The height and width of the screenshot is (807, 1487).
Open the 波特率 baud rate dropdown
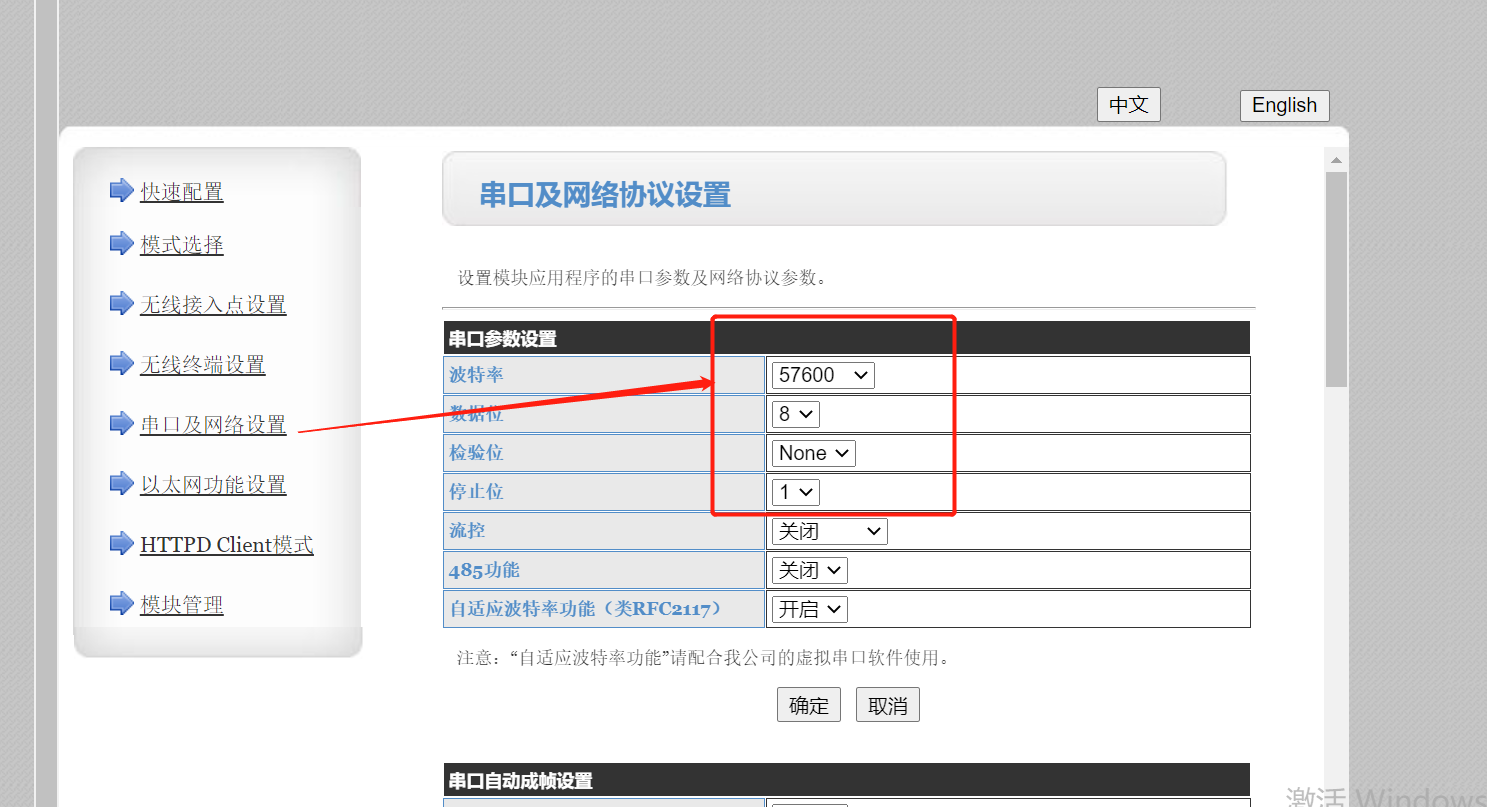coord(822,375)
